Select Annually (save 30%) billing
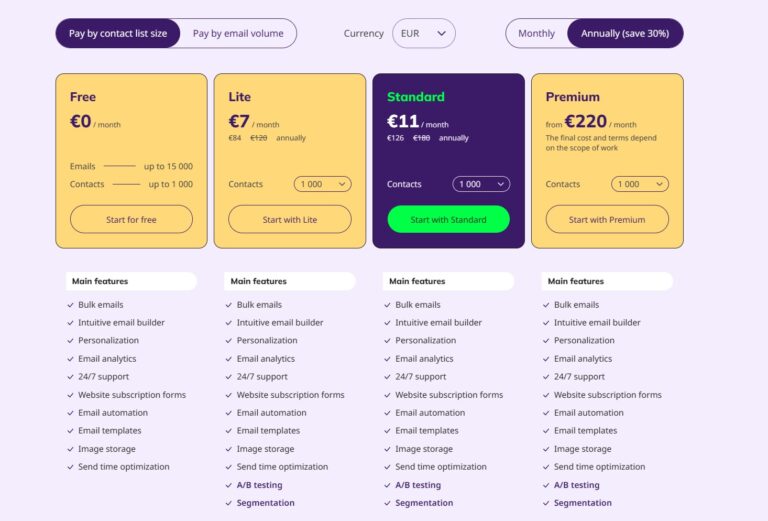The image size is (768, 521). tap(625, 33)
